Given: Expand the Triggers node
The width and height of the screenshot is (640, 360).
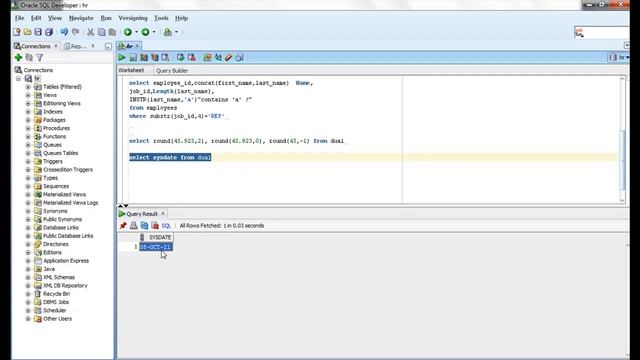Looking at the screenshot, I should coord(28,162).
